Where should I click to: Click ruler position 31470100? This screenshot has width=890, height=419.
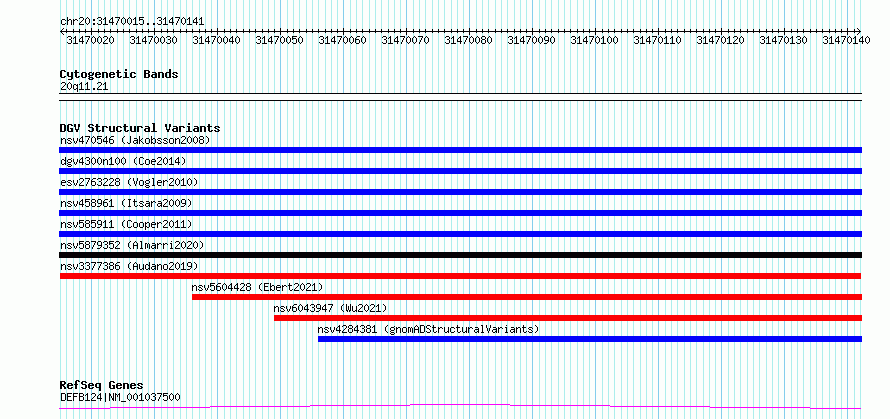click(594, 40)
